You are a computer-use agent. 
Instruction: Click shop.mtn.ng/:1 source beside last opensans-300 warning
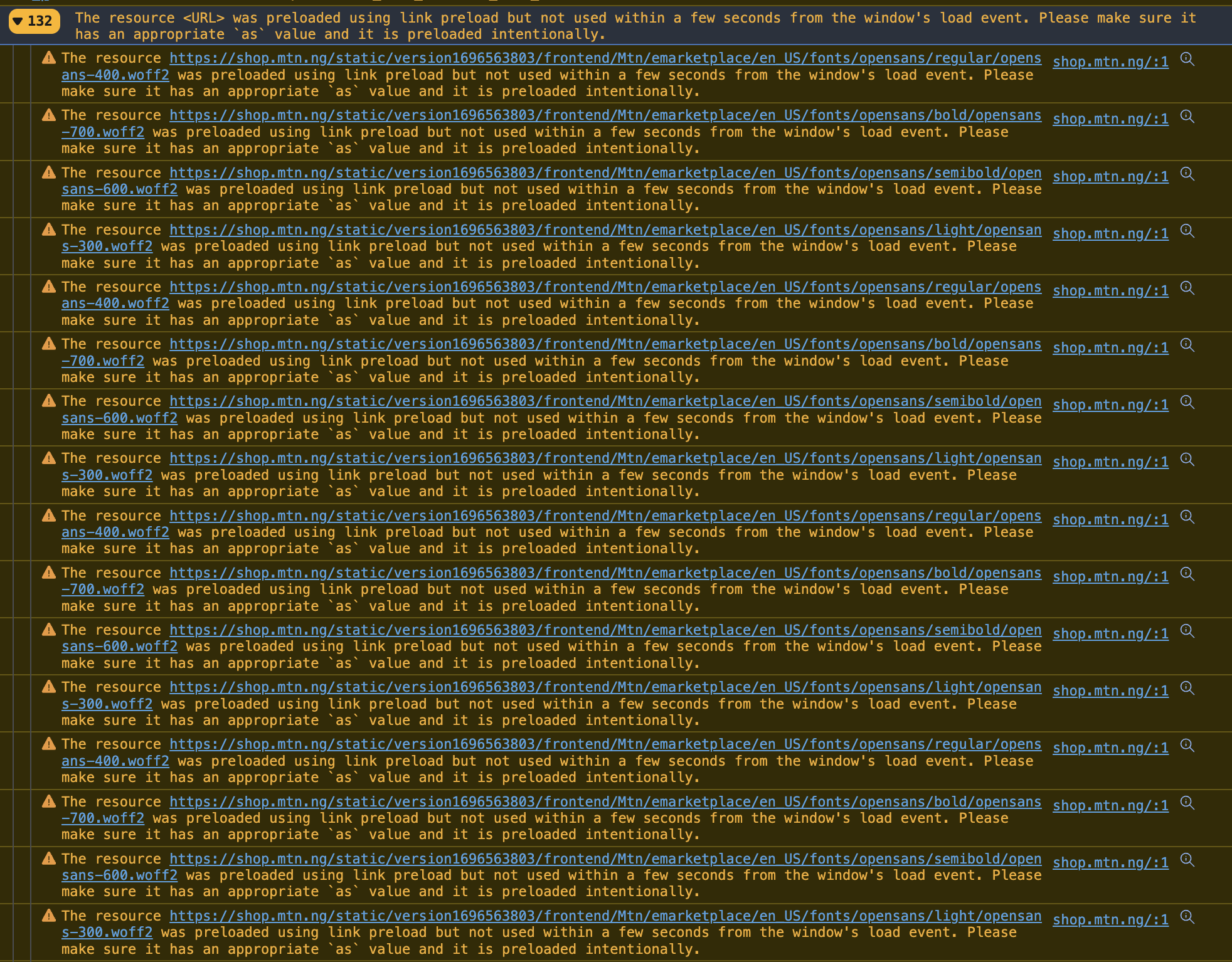pos(1110,919)
